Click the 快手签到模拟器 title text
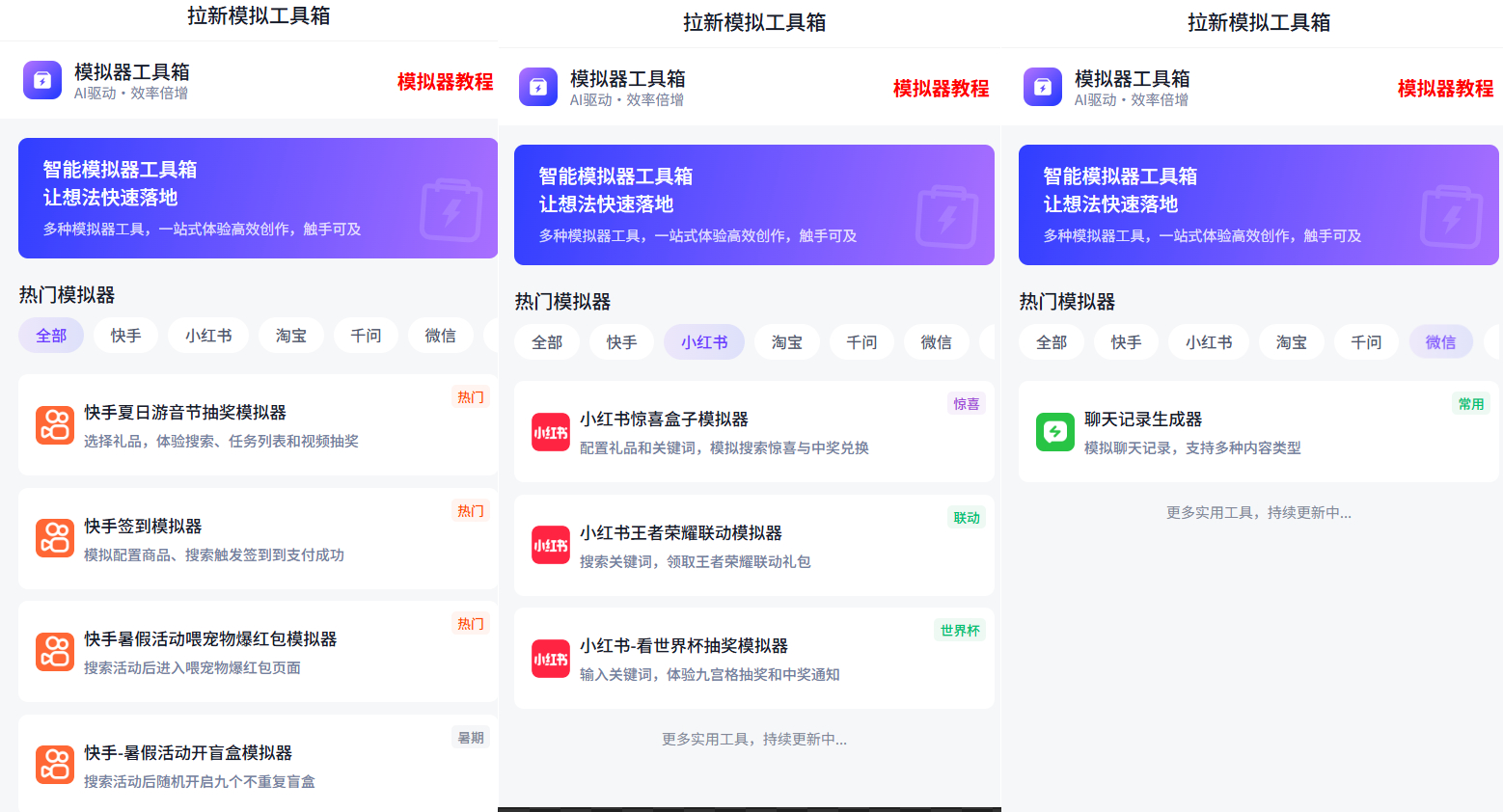This screenshot has width=1503, height=812. 143,526
